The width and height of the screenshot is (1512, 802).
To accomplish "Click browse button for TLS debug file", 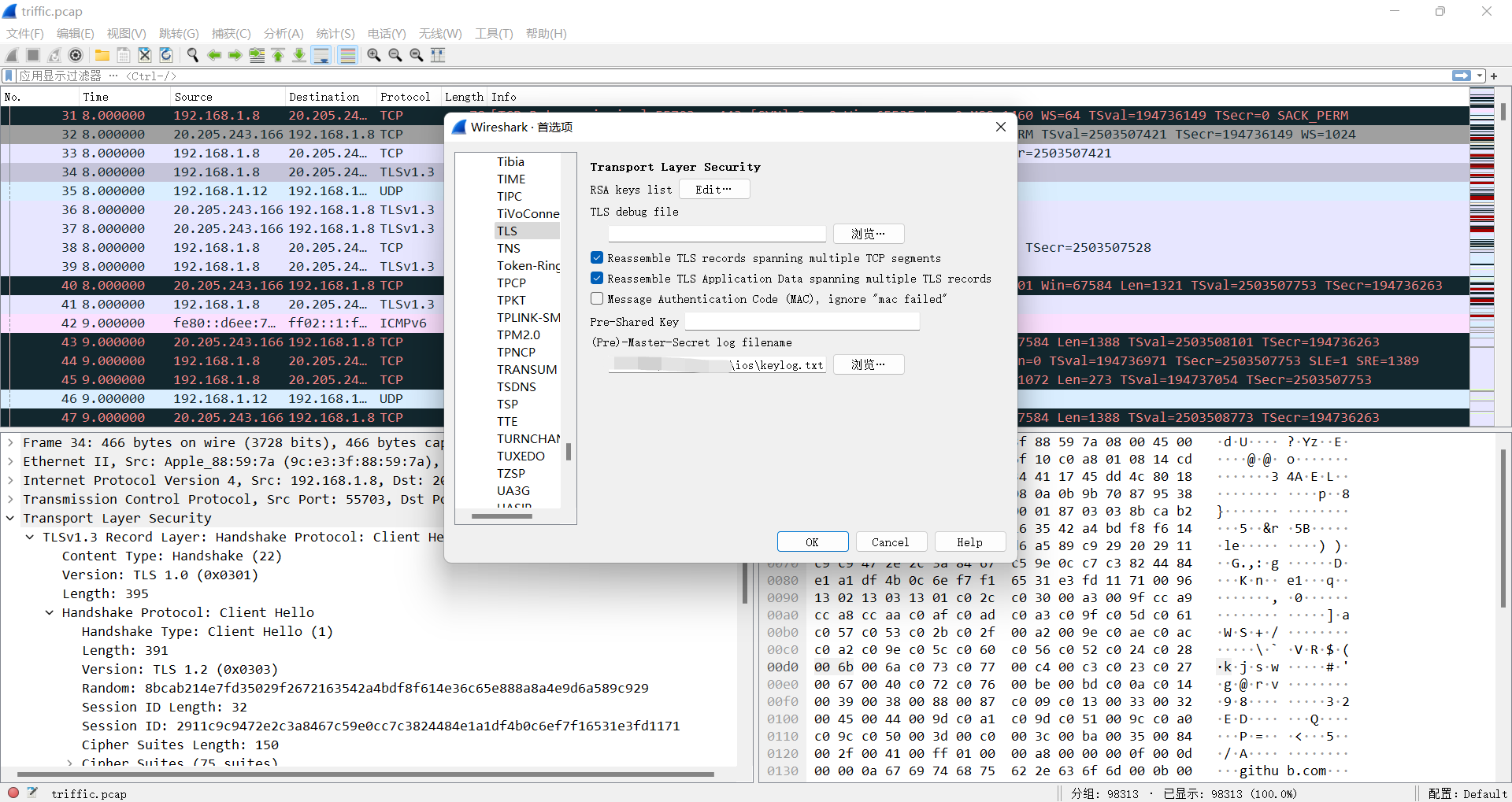I will tap(869, 234).
